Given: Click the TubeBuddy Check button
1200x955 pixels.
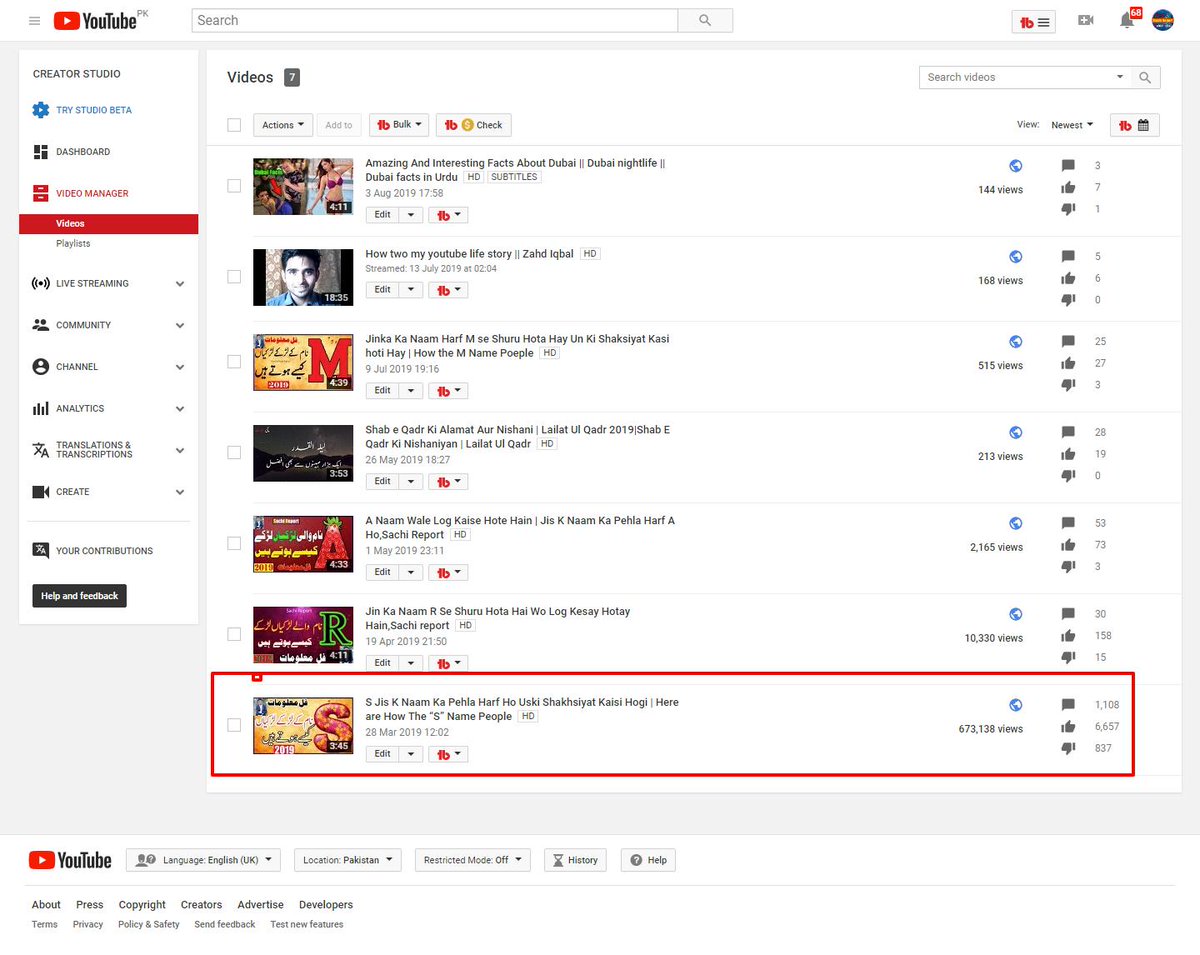Looking at the screenshot, I should click(473, 125).
